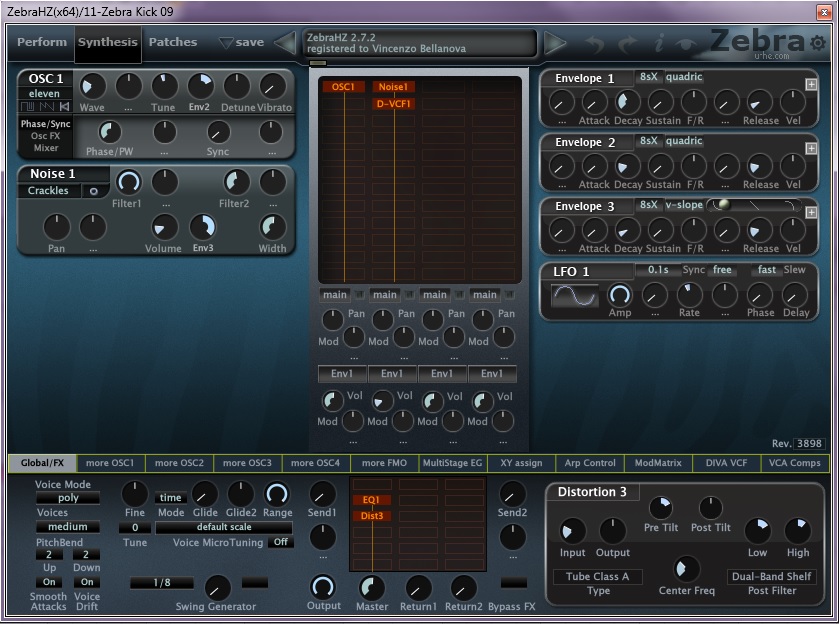Select the Osc FX section label
The height and width of the screenshot is (624, 839).
(45, 136)
